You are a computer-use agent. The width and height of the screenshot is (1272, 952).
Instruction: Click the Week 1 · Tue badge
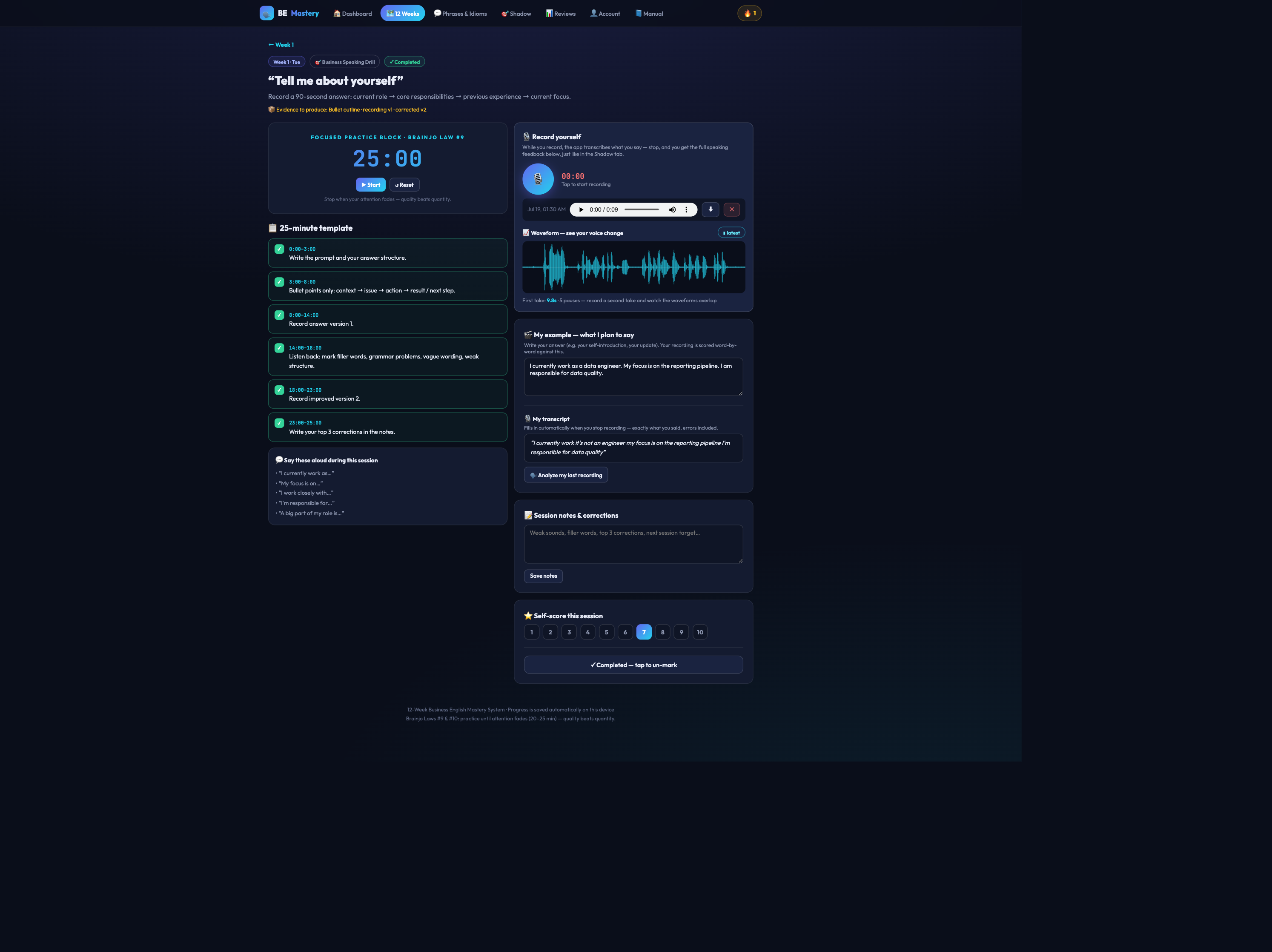(x=286, y=62)
